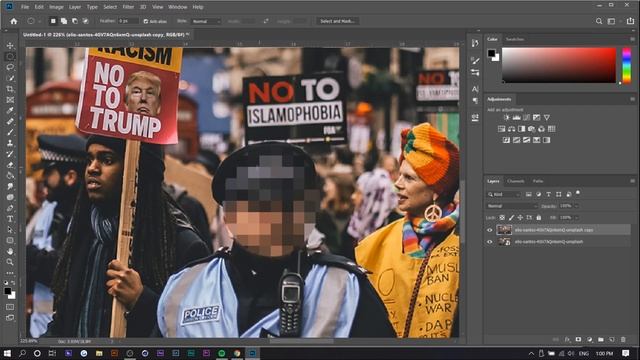Hide the unsplash copy layer
The height and width of the screenshot is (360, 640).
pyautogui.click(x=490, y=230)
